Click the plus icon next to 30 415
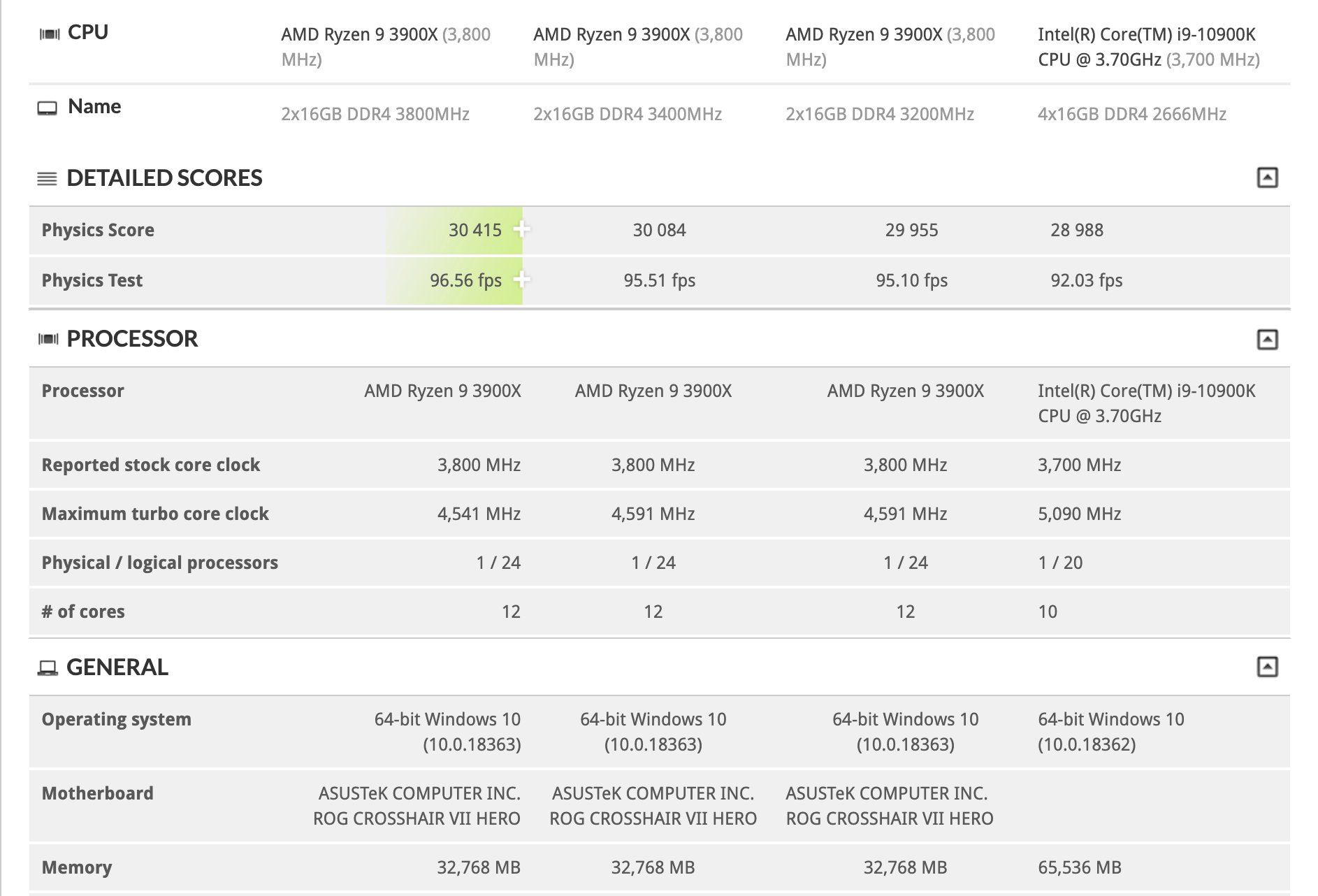 (521, 229)
